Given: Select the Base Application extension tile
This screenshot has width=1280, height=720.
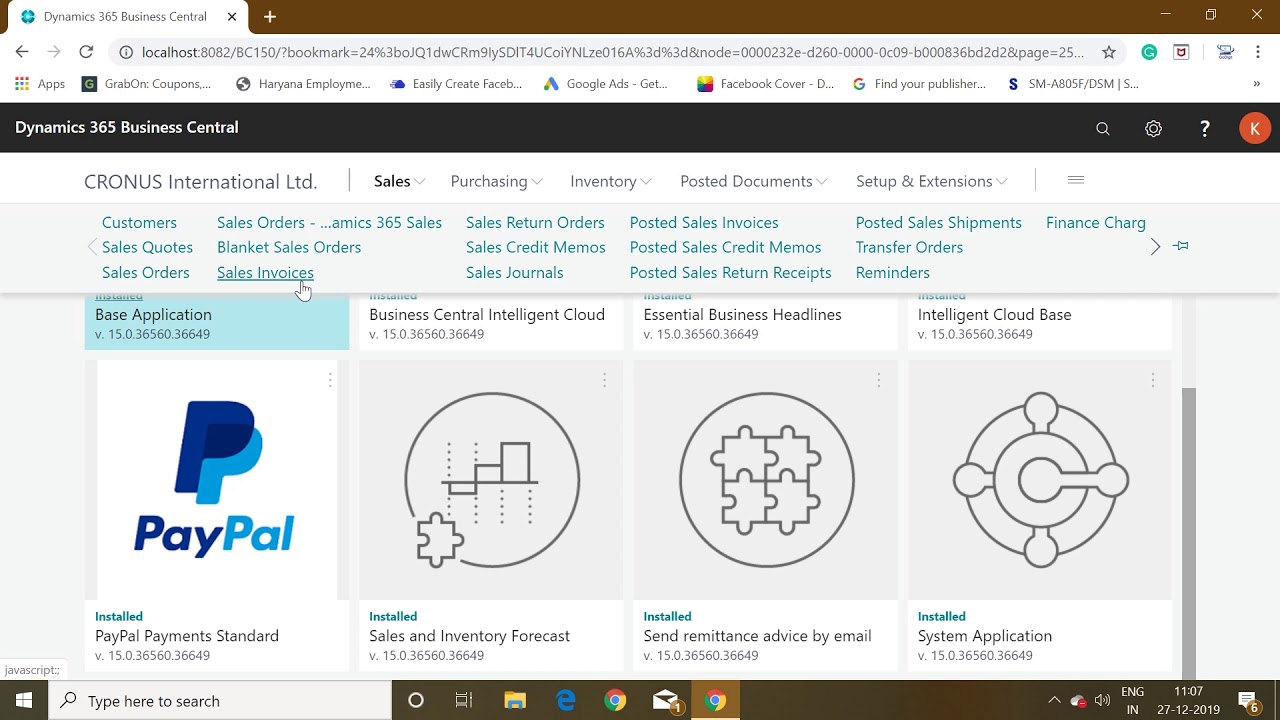Looking at the screenshot, I should tap(217, 321).
